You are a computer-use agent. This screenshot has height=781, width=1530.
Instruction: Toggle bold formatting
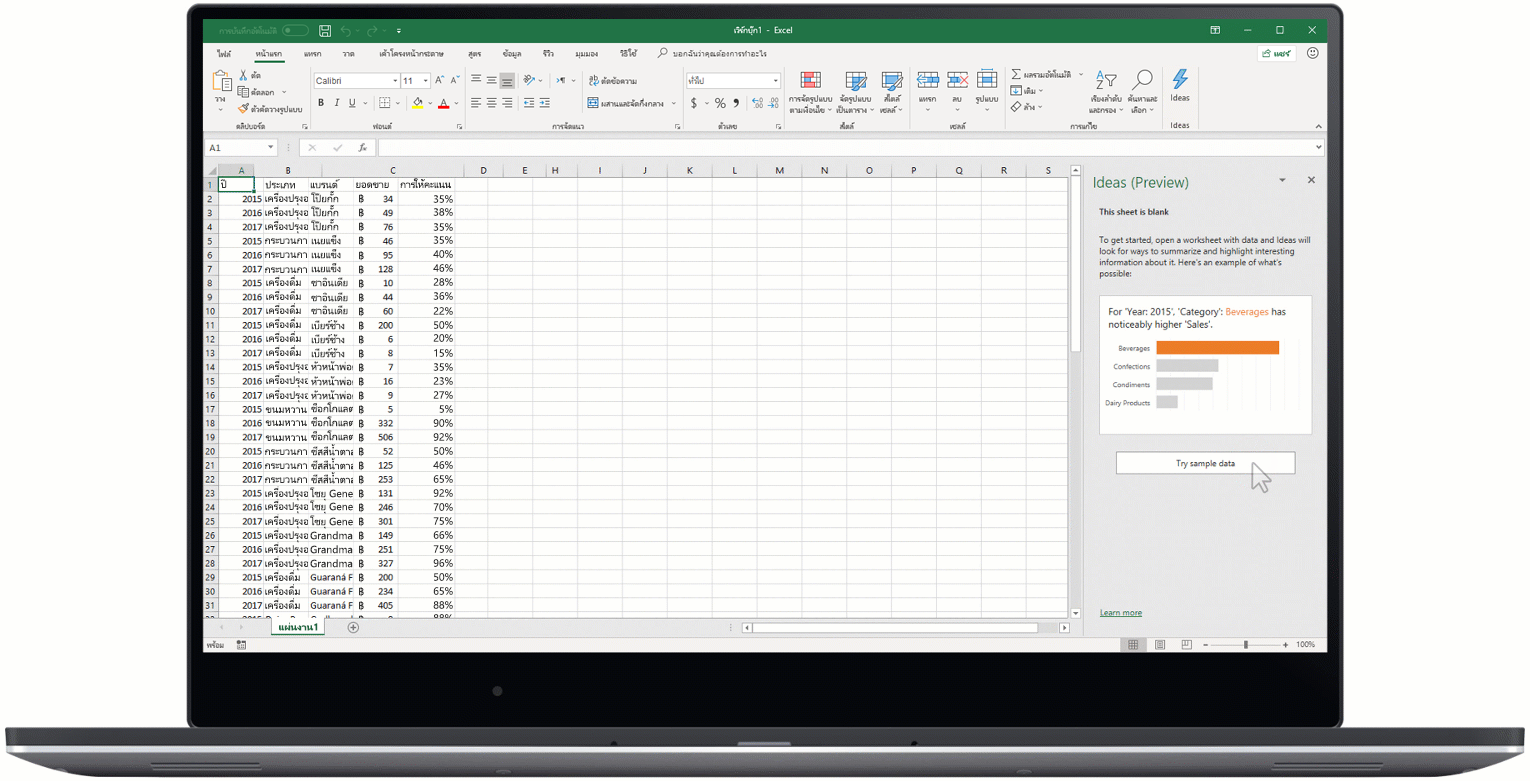(x=321, y=103)
